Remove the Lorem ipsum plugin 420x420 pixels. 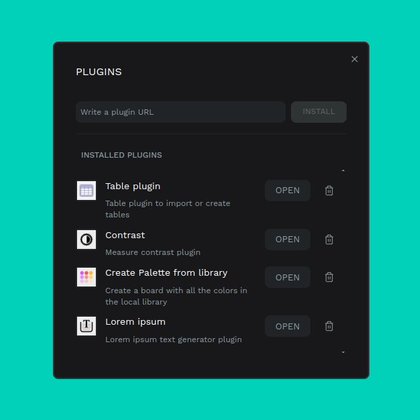(x=329, y=326)
